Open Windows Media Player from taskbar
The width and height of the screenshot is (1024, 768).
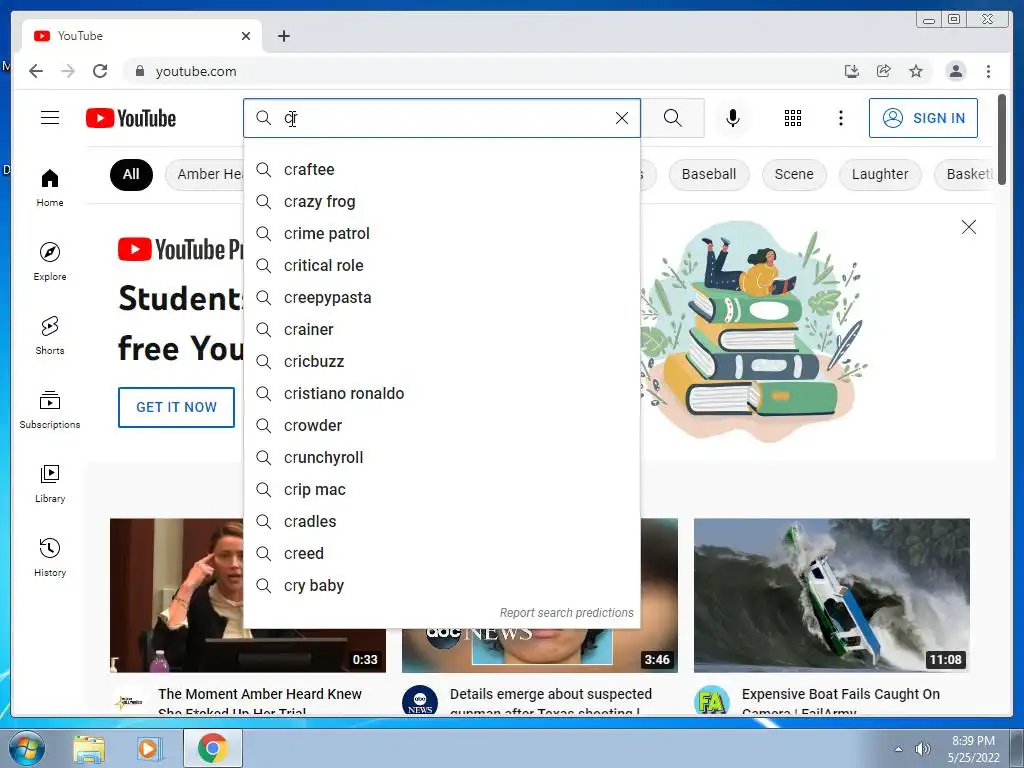pyautogui.click(x=149, y=749)
